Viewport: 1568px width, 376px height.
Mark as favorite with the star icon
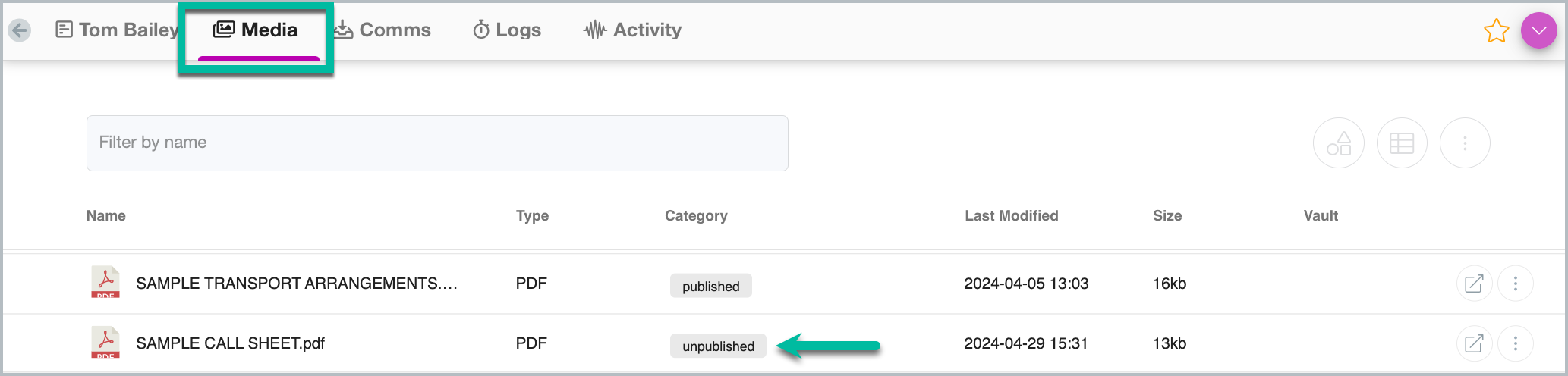point(1496,31)
